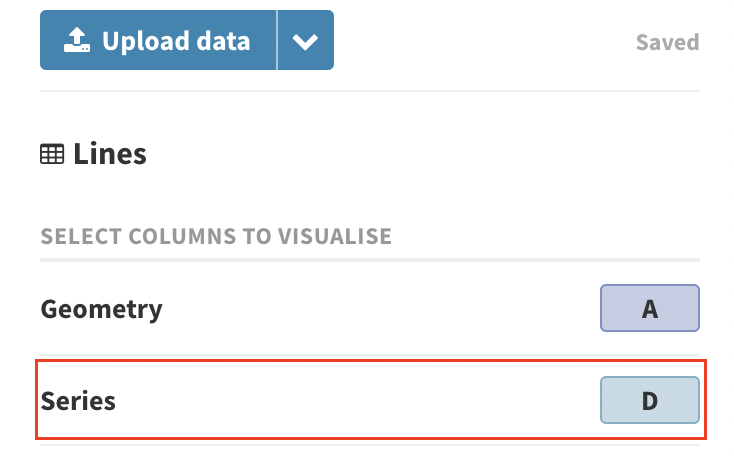The image size is (734, 472).
Task: Select the Geometry row
Action: point(370,308)
